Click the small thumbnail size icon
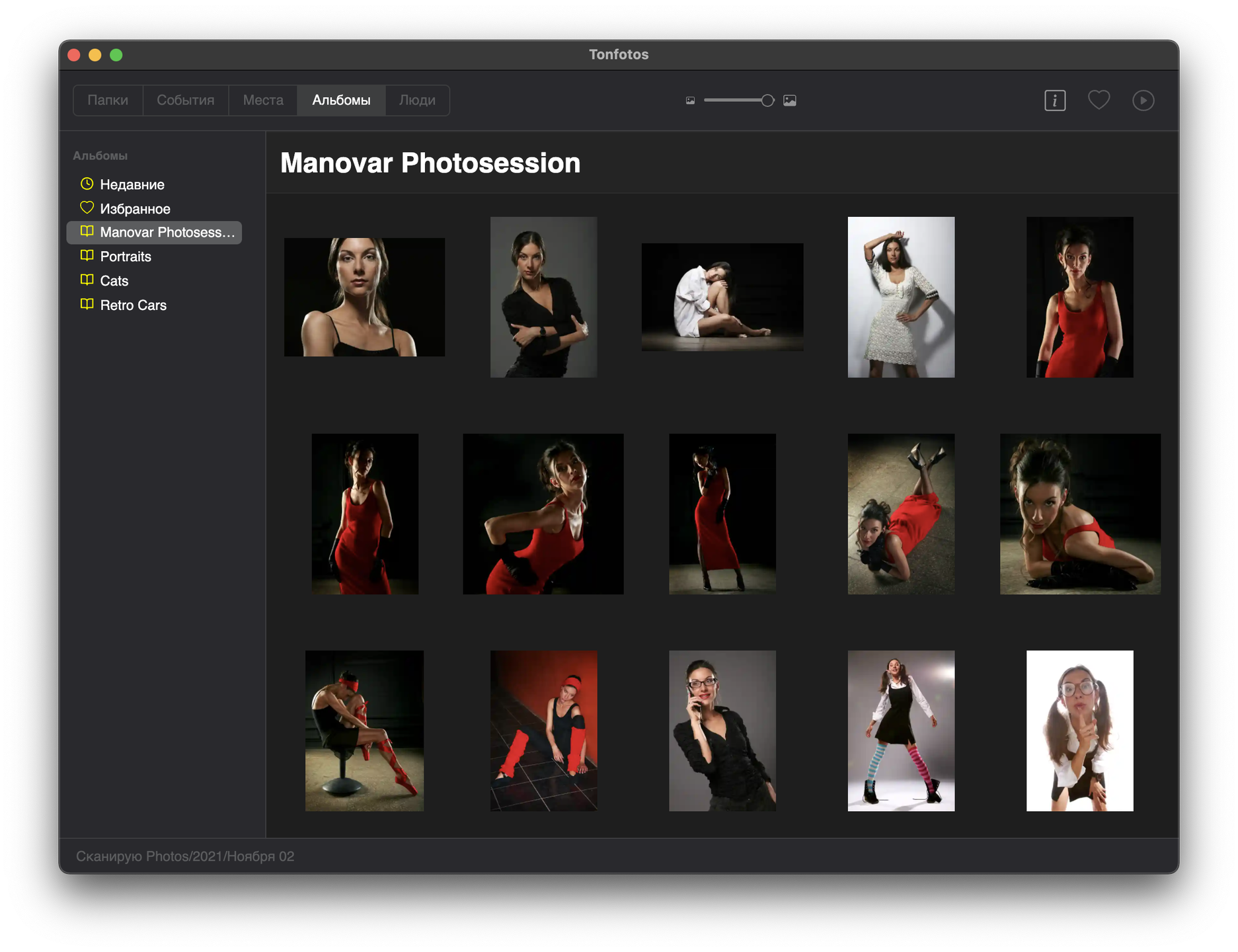The image size is (1238, 952). [690, 101]
